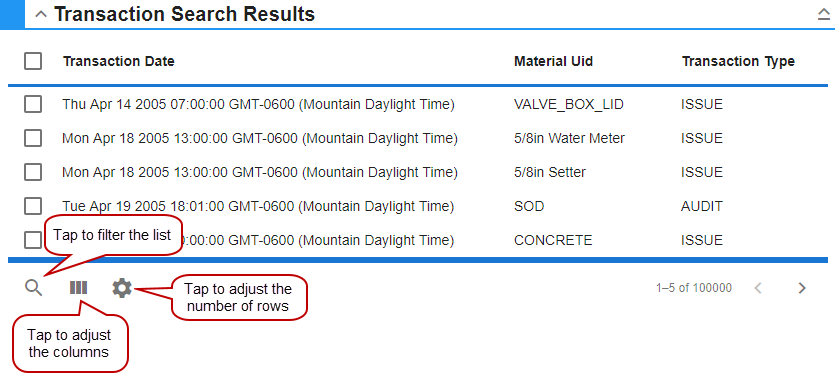Screen dimensions: 835x379
Task: Click the 1–5 of 100000 pagination label
Action: click(x=694, y=288)
